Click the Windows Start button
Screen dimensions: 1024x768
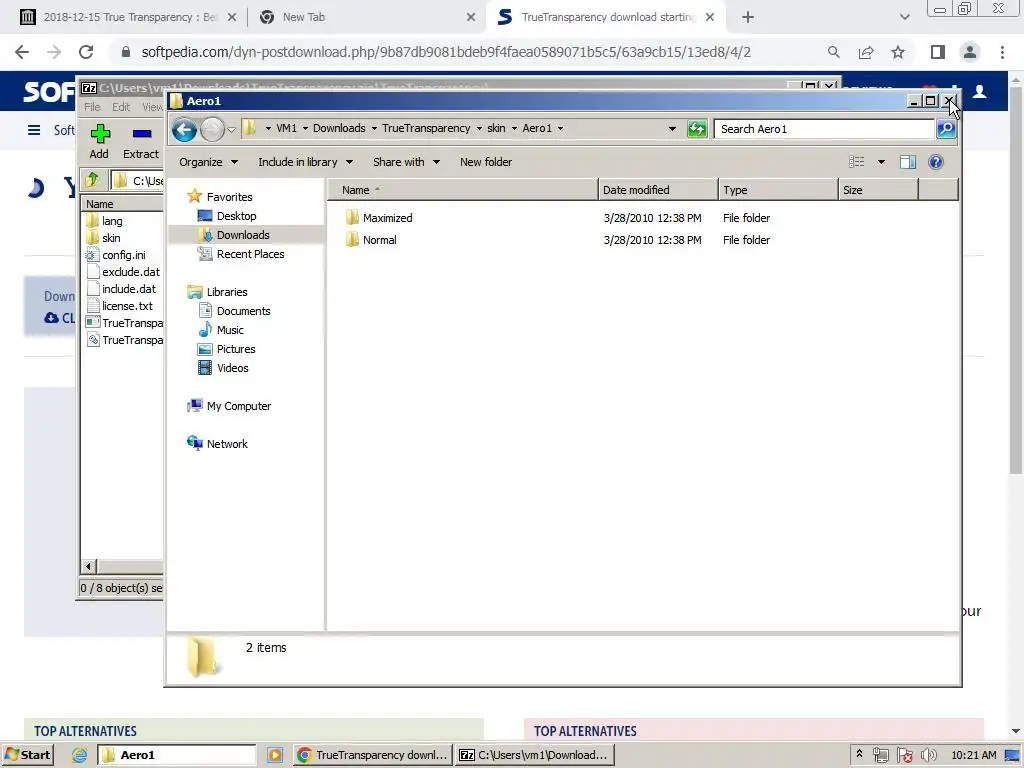point(27,755)
